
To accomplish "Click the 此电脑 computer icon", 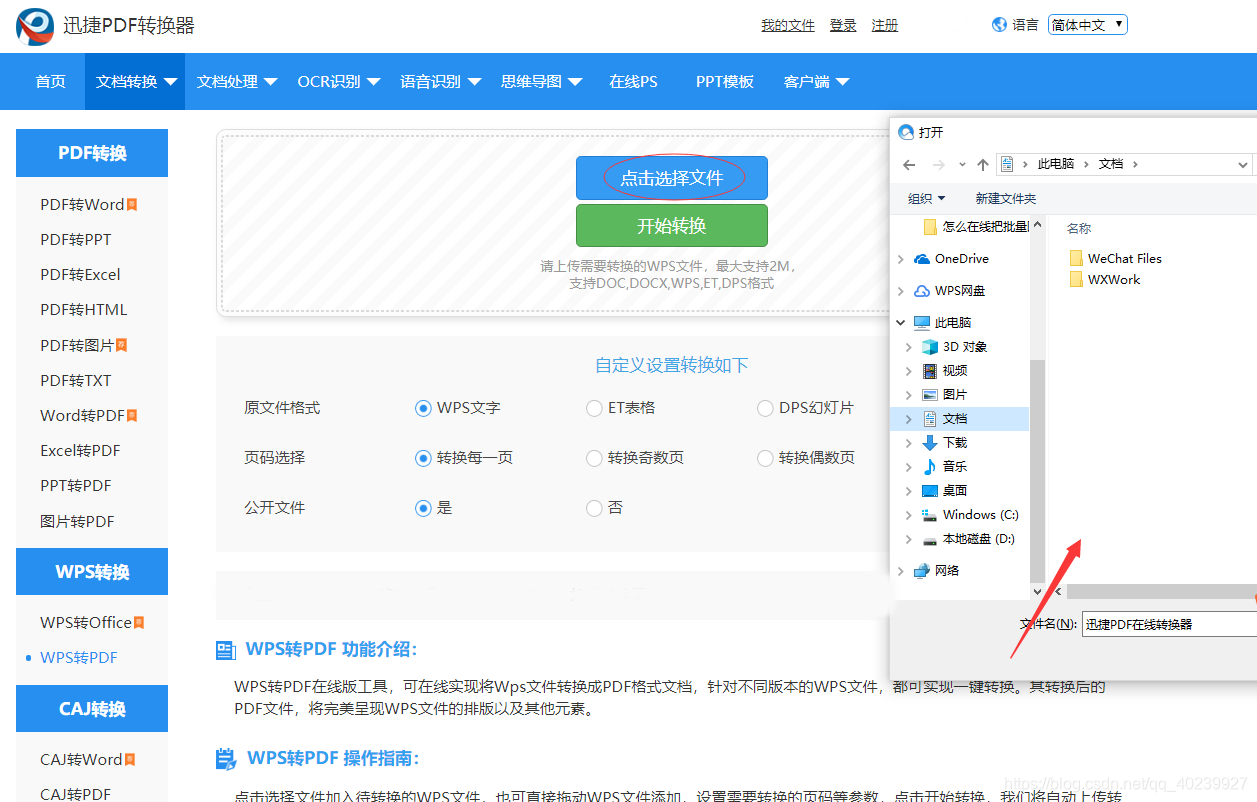I will (922, 323).
